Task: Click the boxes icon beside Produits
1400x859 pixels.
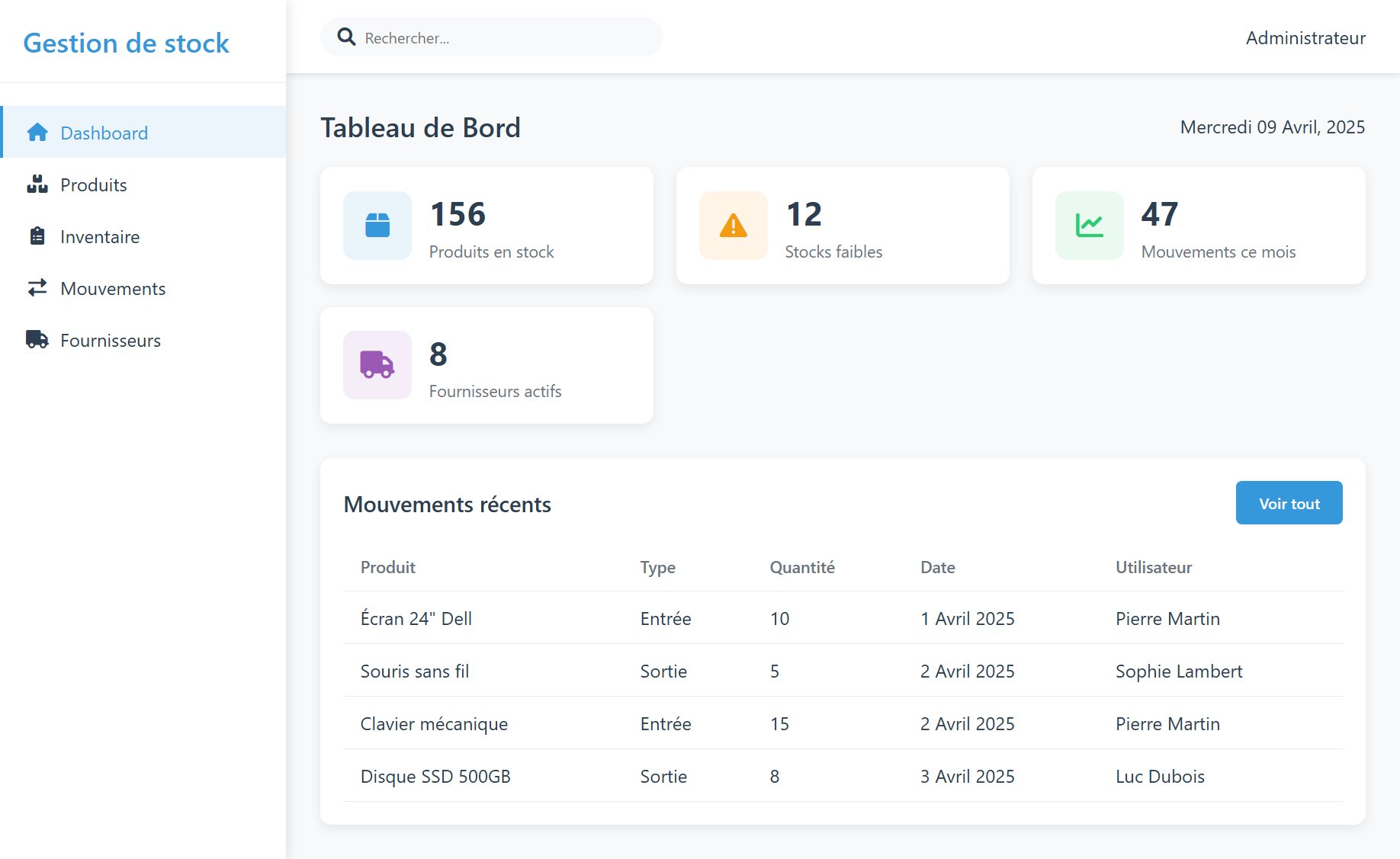Action: coord(37,184)
